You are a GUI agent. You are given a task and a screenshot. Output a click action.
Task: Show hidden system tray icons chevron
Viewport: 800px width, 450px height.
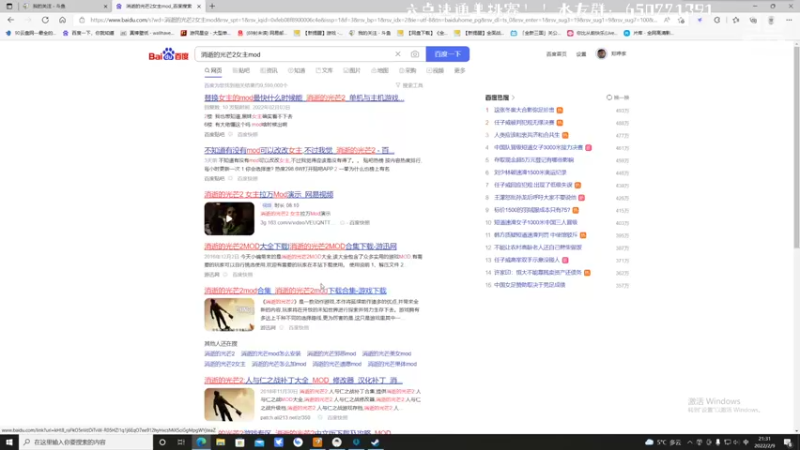pos(690,442)
